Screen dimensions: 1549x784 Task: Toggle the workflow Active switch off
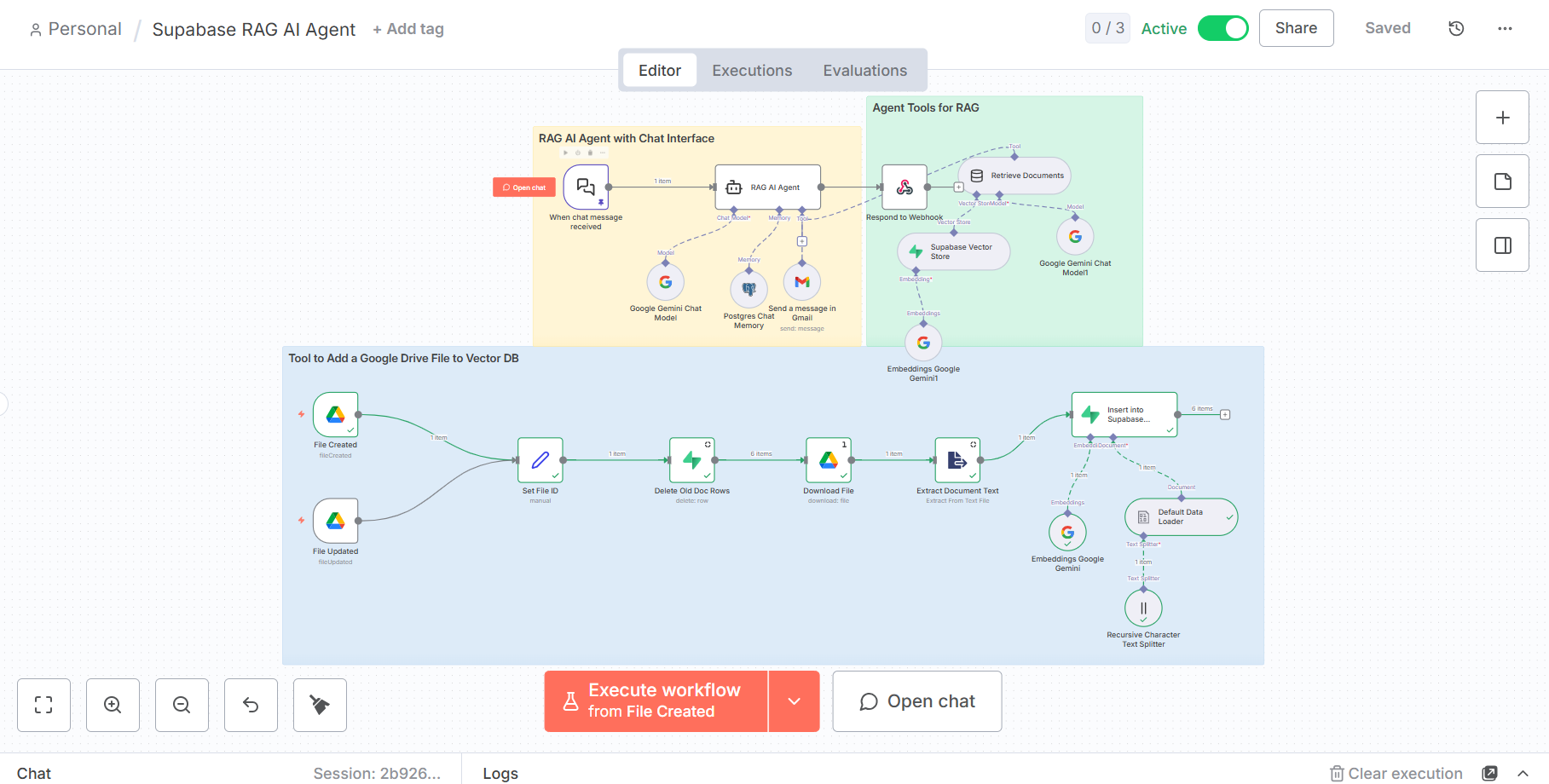[x=1223, y=28]
